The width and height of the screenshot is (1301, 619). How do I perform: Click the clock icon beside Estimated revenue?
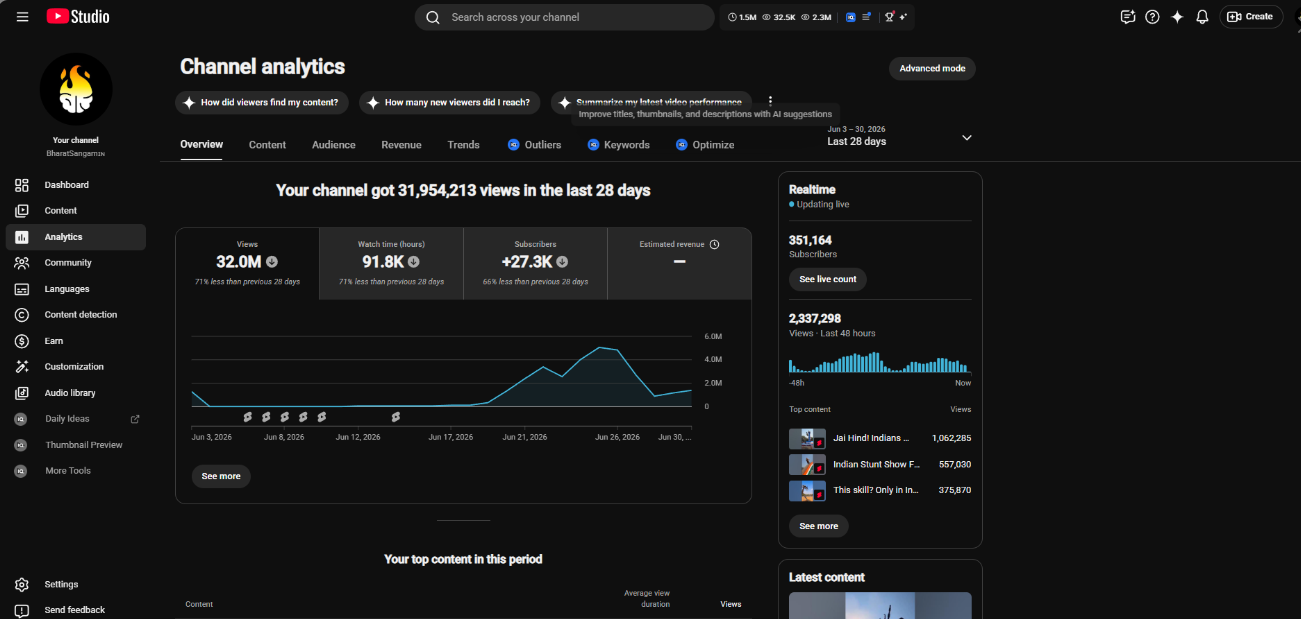coord(714,244)
